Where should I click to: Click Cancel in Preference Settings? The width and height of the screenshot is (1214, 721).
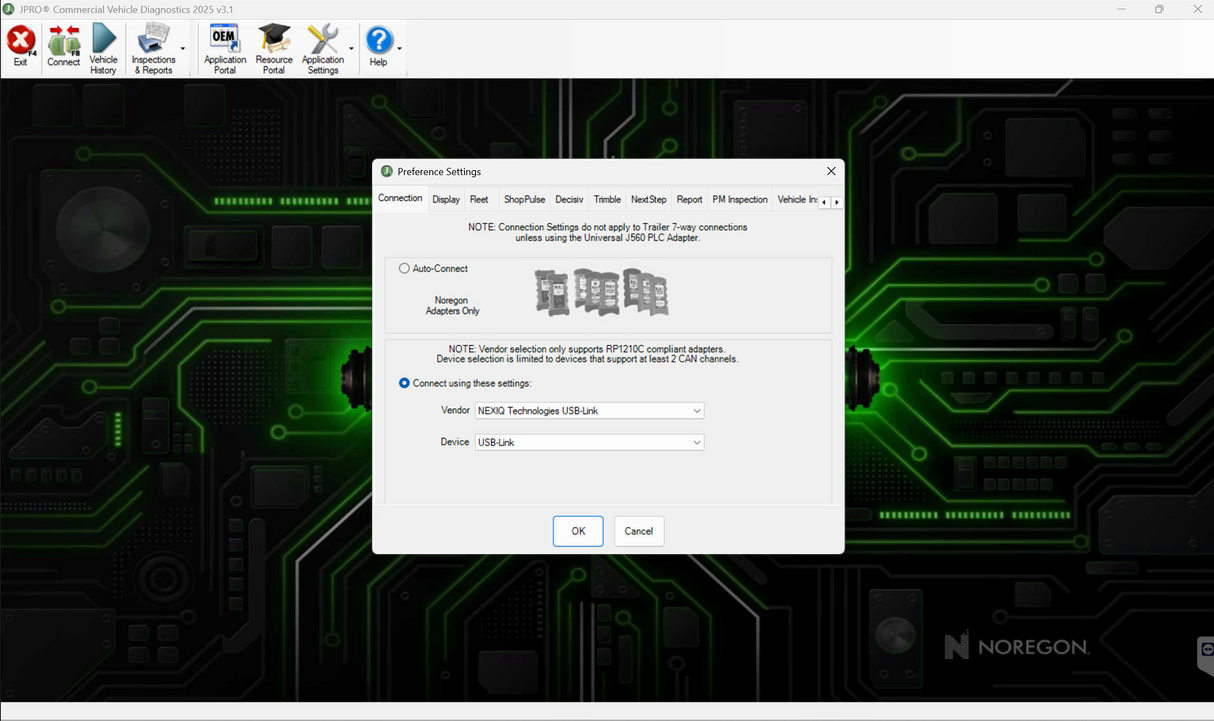click(639, 531)
